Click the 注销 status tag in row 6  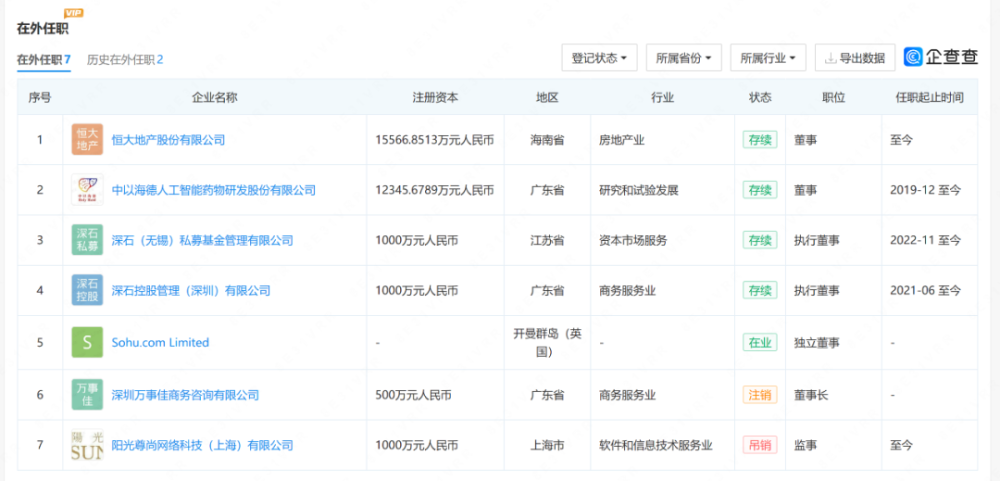760,395
